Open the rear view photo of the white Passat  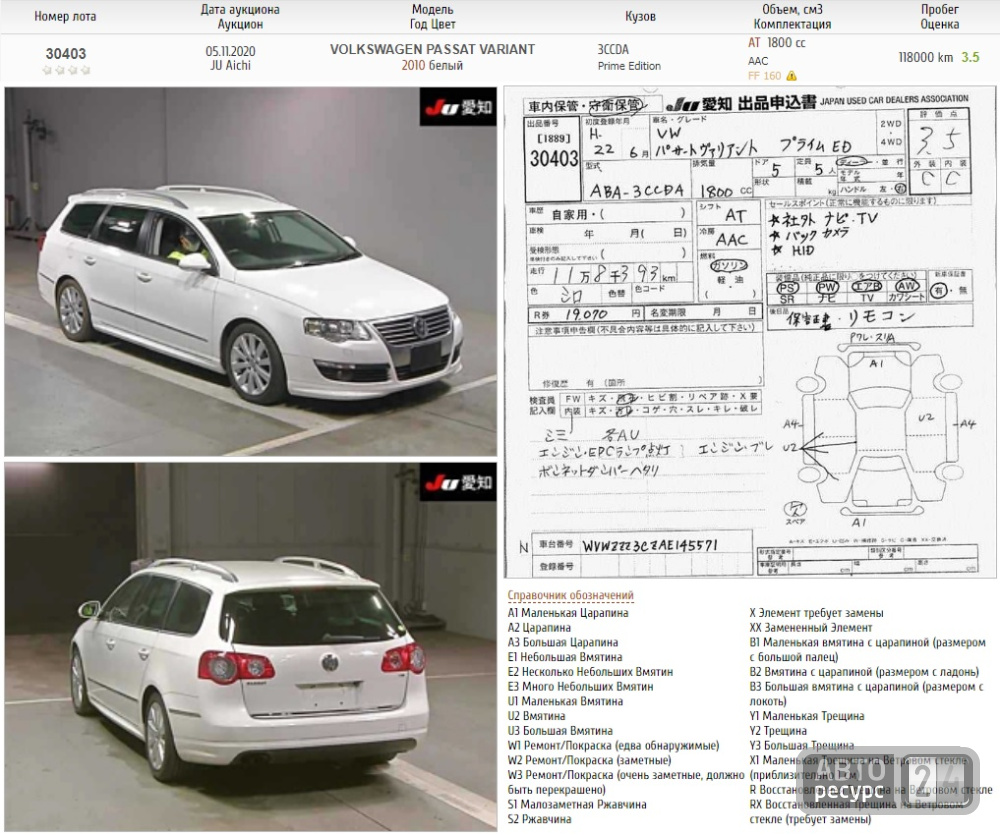(x=251, y=647)
